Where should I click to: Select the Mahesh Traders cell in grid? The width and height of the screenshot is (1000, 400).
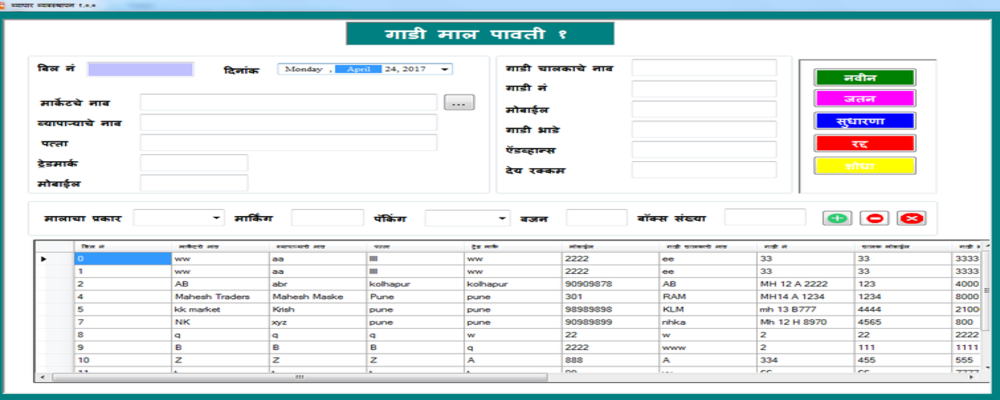pos(218,297)
